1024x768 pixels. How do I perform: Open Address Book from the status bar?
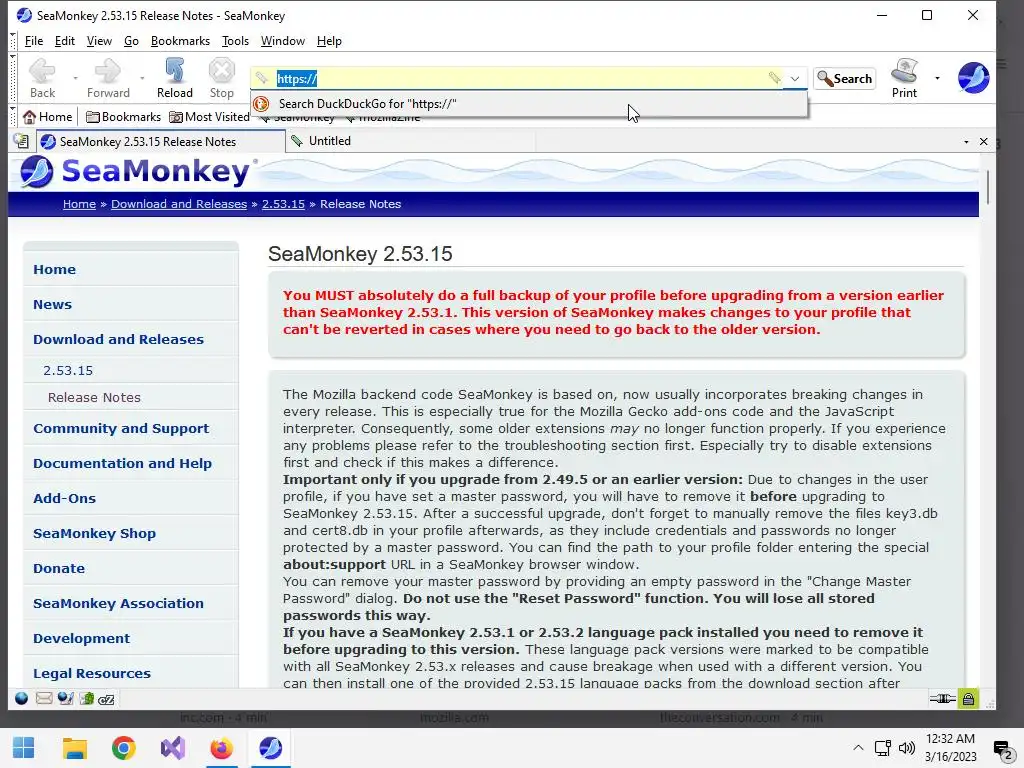pos(87,699)
